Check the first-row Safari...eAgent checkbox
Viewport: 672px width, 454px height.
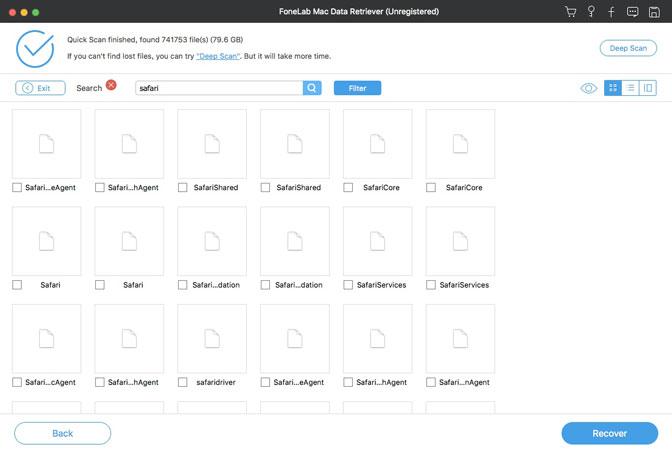(17, 188)
